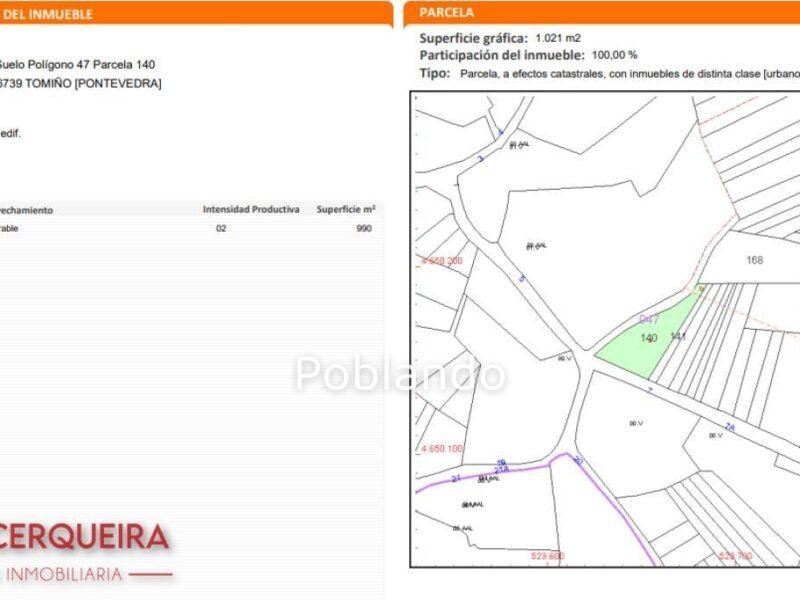Select the surface value 990
The width and height of the screenshot is (800, 600).
[364, 229]
